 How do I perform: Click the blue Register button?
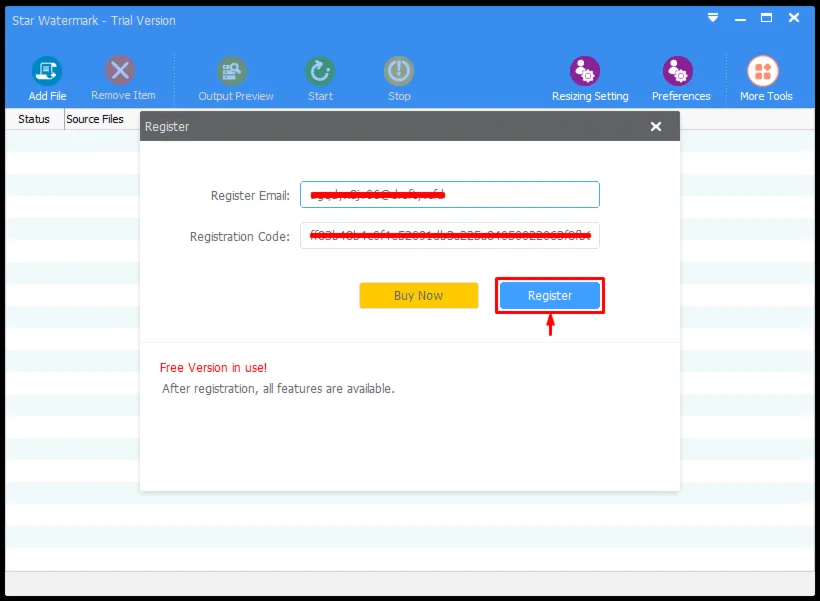tap(550, 296)
